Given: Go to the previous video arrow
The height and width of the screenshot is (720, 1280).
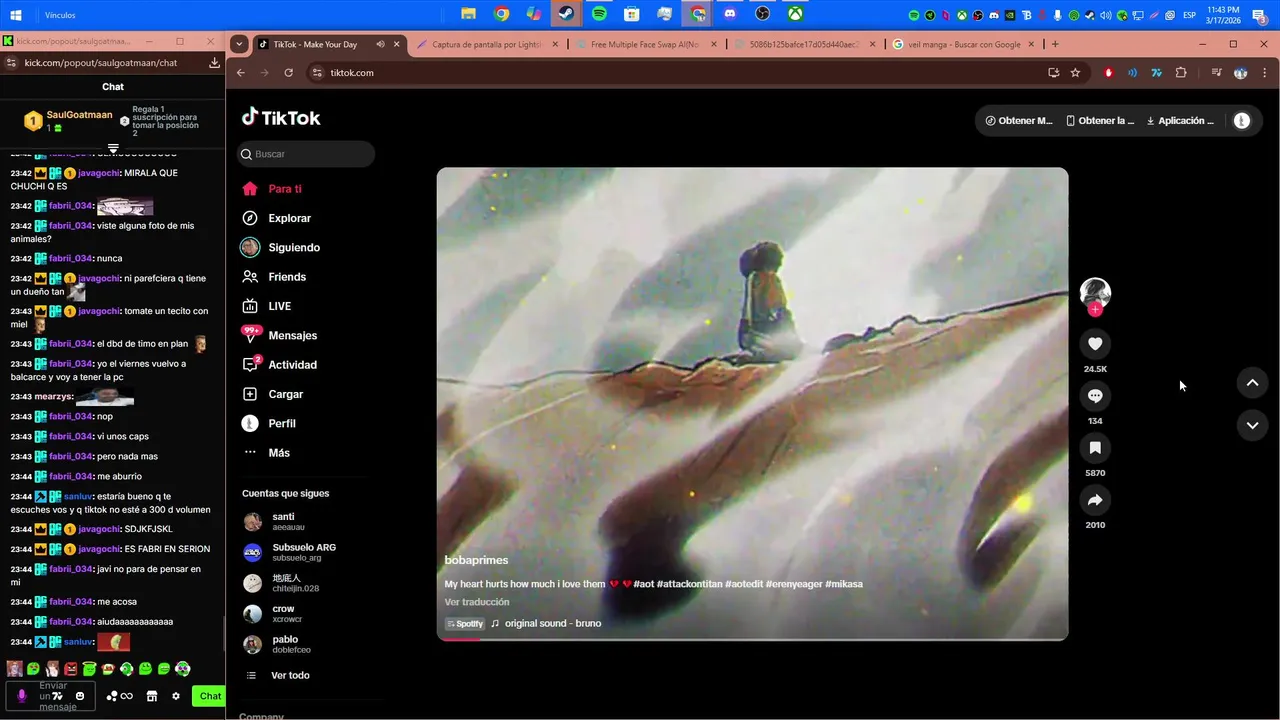Looking at the screenshot, I should tap(1252, 383).
